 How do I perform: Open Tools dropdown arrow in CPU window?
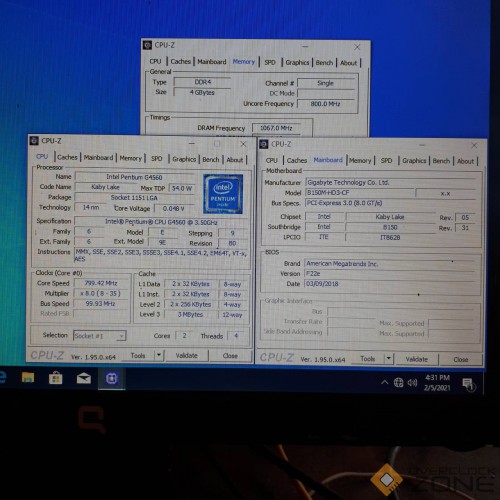(159, 355)
